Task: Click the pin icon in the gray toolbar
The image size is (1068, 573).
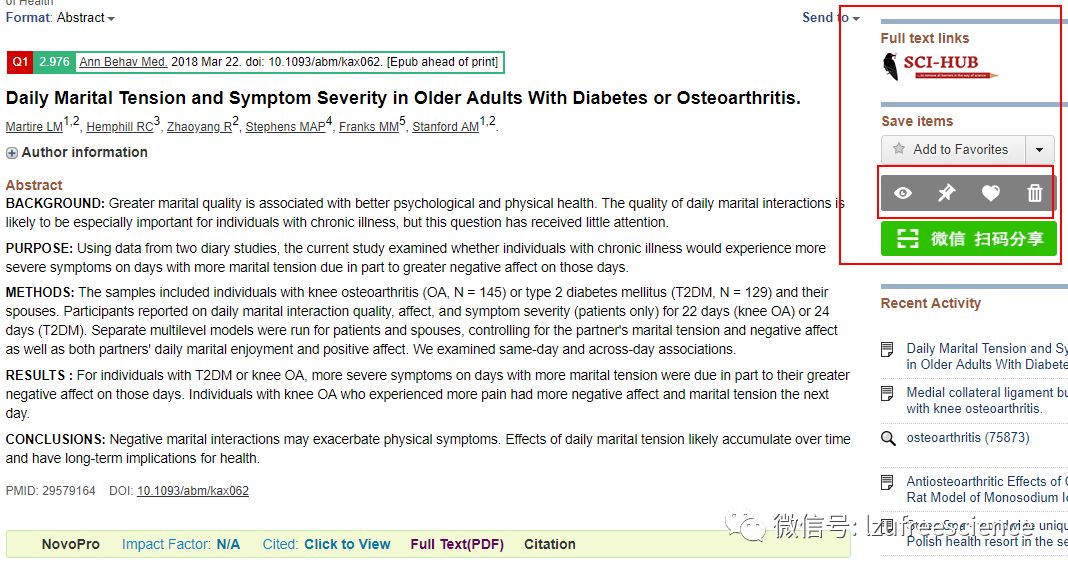Action: click(x=946, y=193)
